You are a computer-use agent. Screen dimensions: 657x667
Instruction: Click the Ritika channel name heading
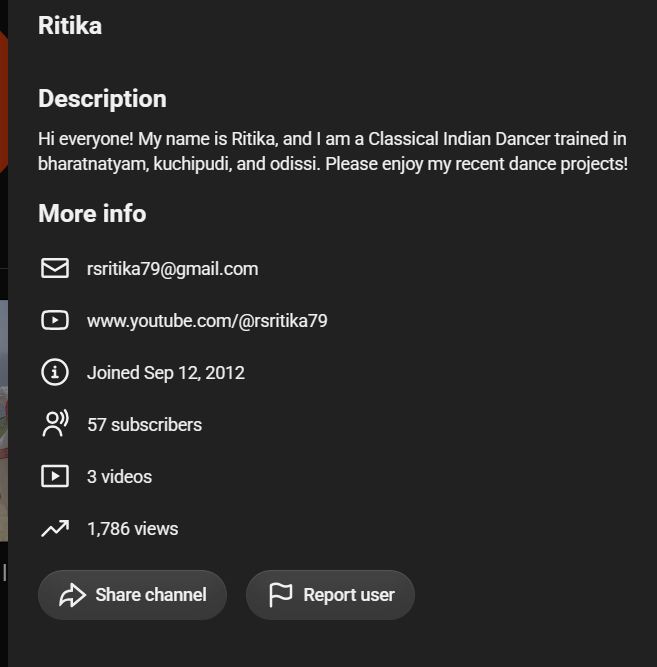[x=70, y=26]
